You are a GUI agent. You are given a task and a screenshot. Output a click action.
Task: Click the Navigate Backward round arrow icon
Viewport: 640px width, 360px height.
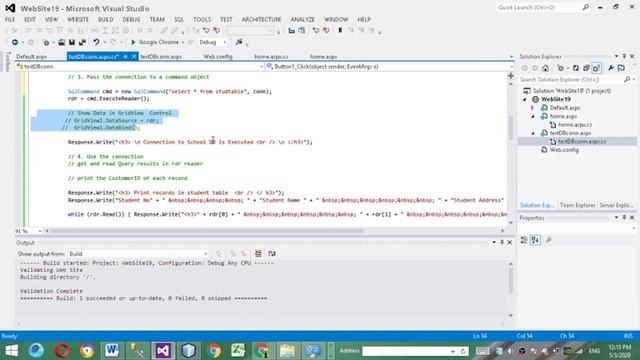click(15, 42)
